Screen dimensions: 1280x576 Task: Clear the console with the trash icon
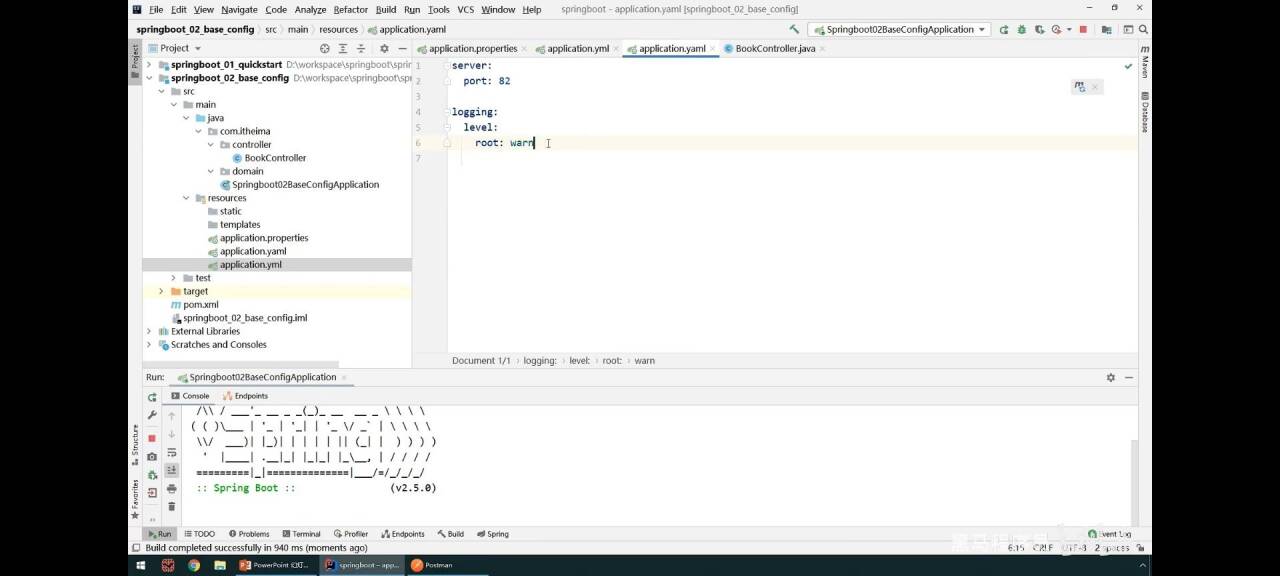click(x=172, y=506)
